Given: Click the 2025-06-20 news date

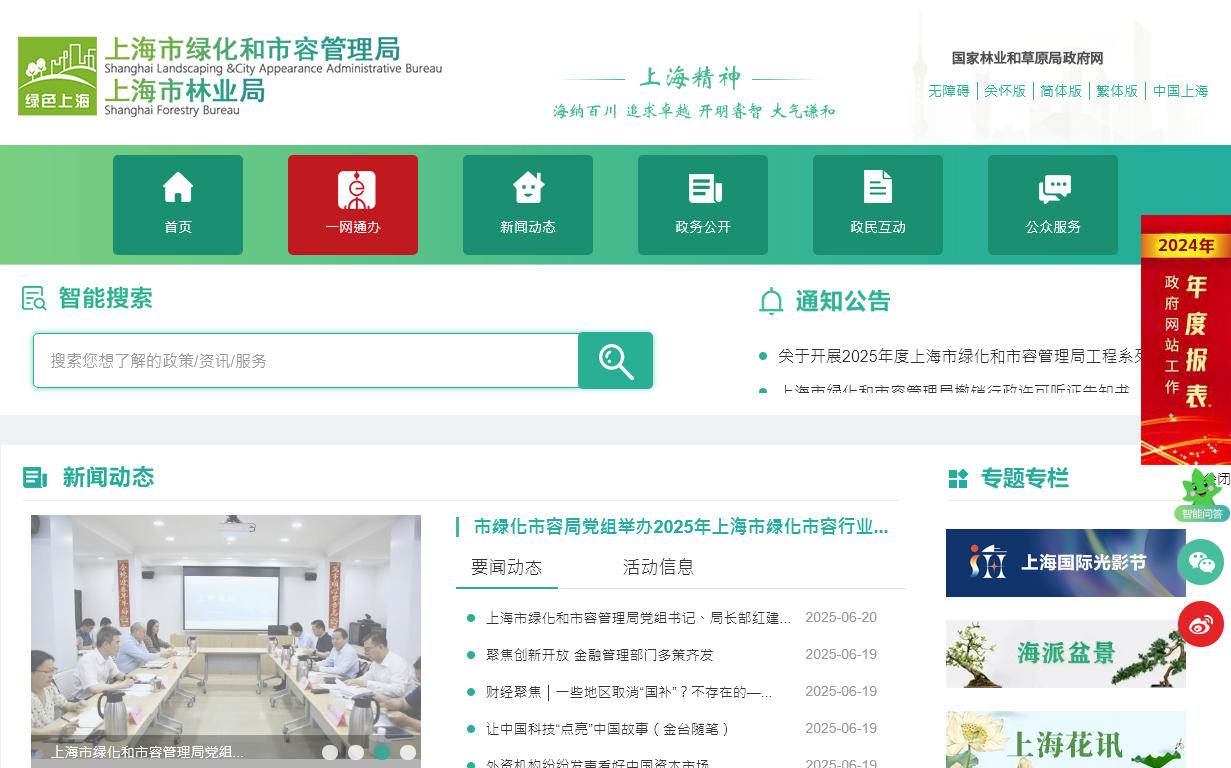Looking at the screenshot, I should [841, 617].
